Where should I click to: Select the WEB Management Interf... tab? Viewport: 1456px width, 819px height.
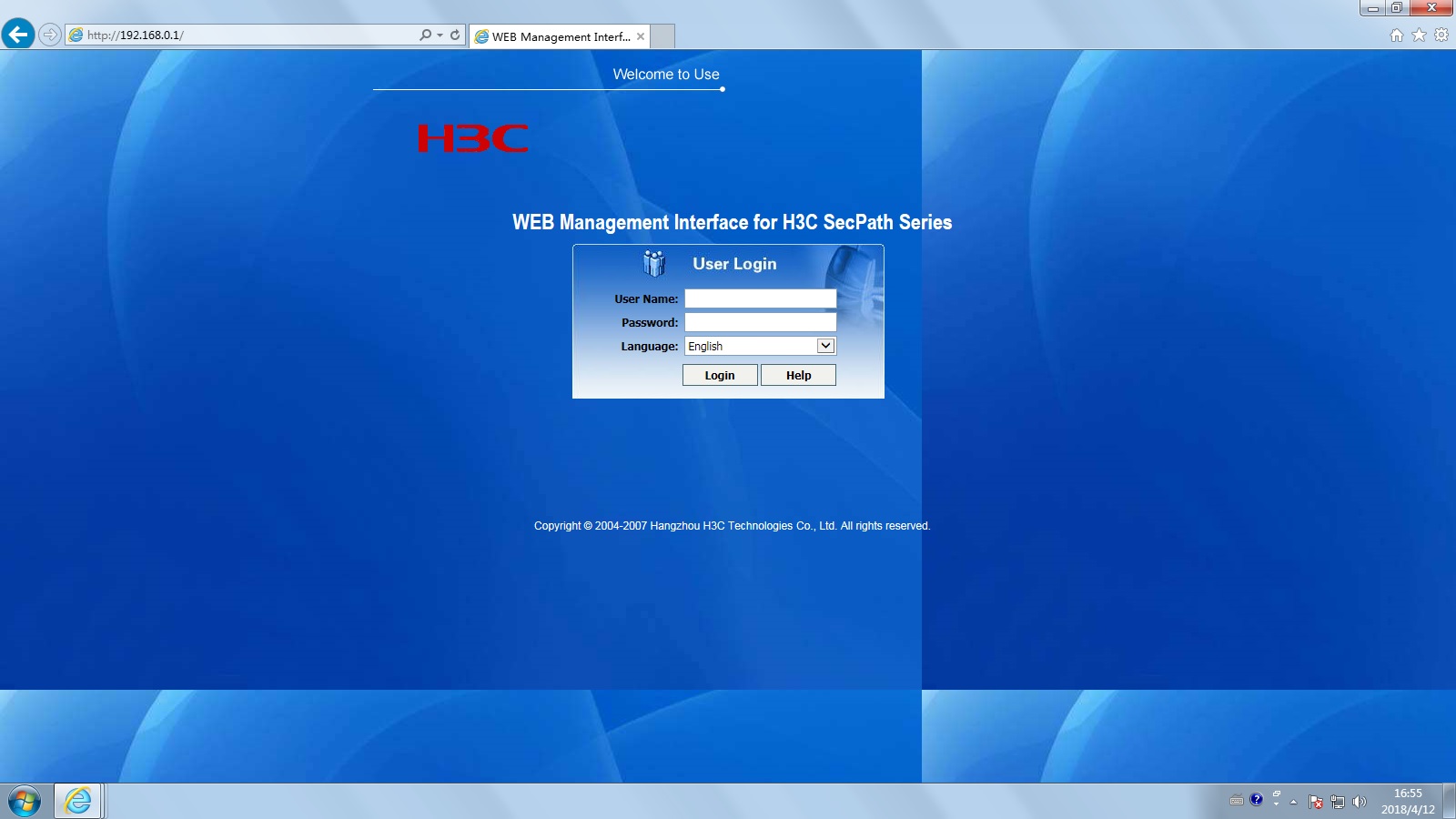(x=560, y=36)
